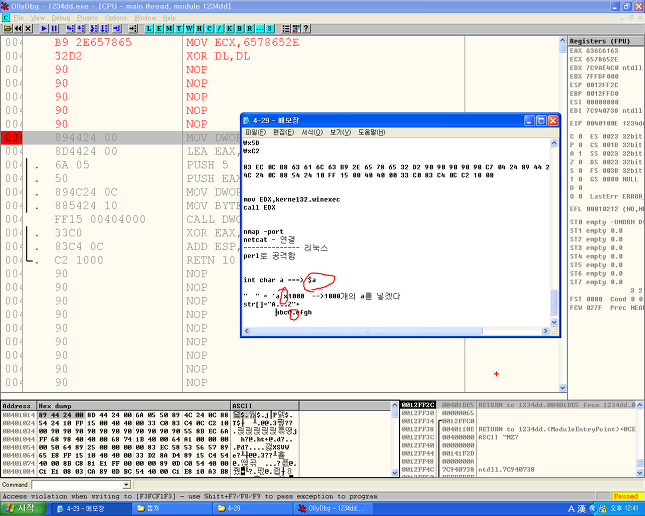Restart the debugged program with the rewind icon
This screenshot has height=516, width=645.
pyautogui.click(x=18, y=28)
